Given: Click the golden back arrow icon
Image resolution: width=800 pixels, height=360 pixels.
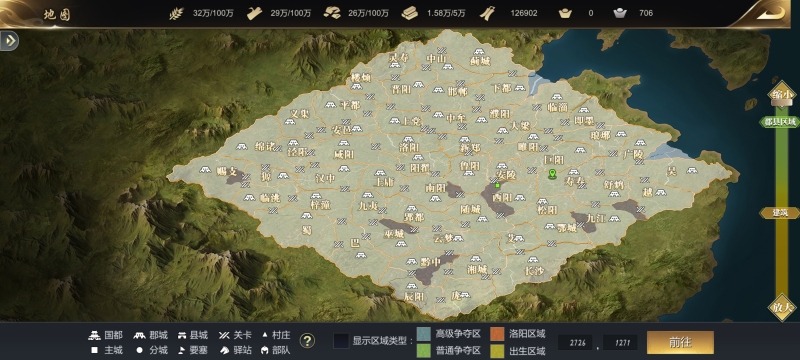Looking at the screenshot, I should (770, 13).
